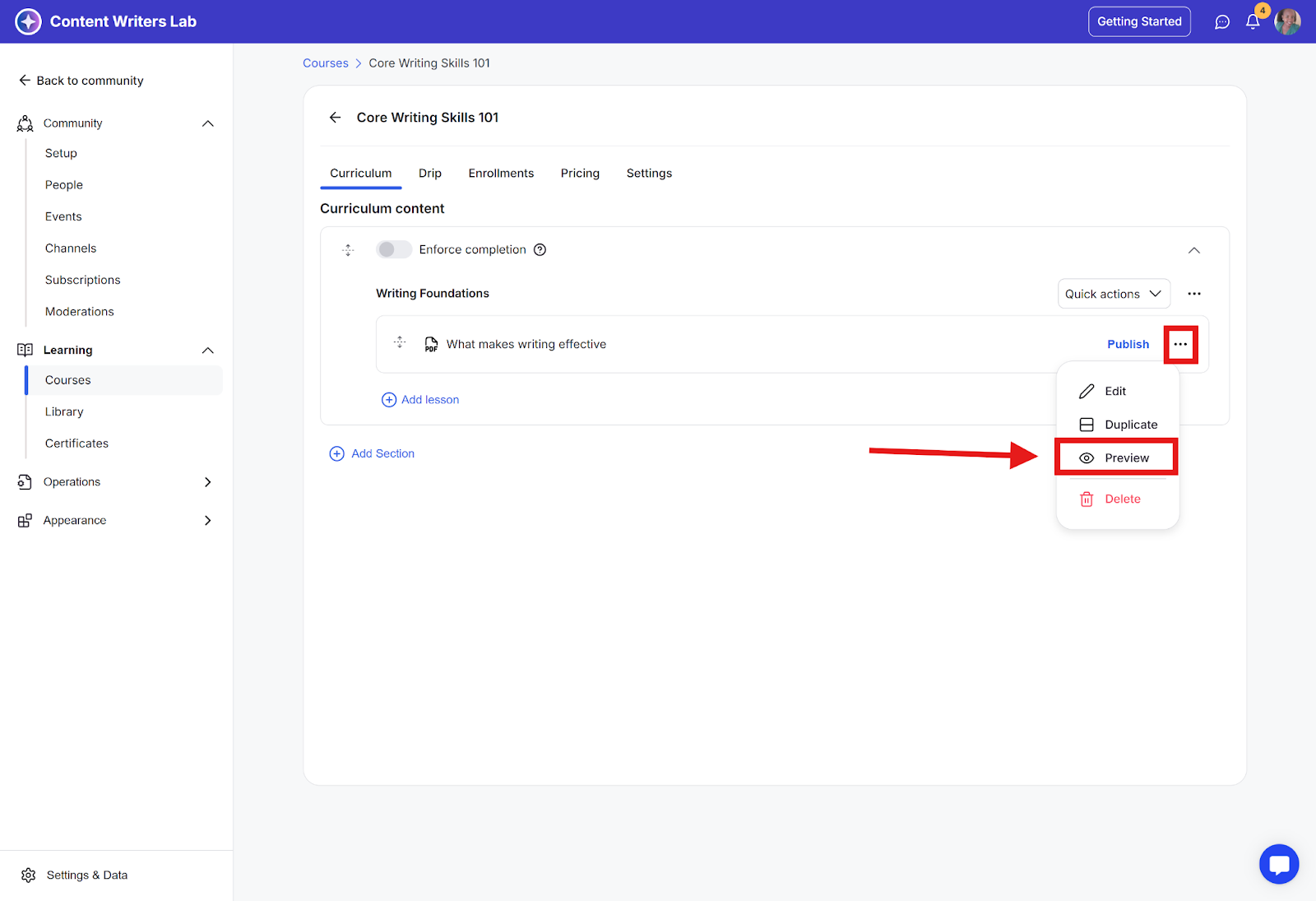Screen dimensions: 1316x901
Task: Switch to the Enrollments tab
Action: [501, 174]
